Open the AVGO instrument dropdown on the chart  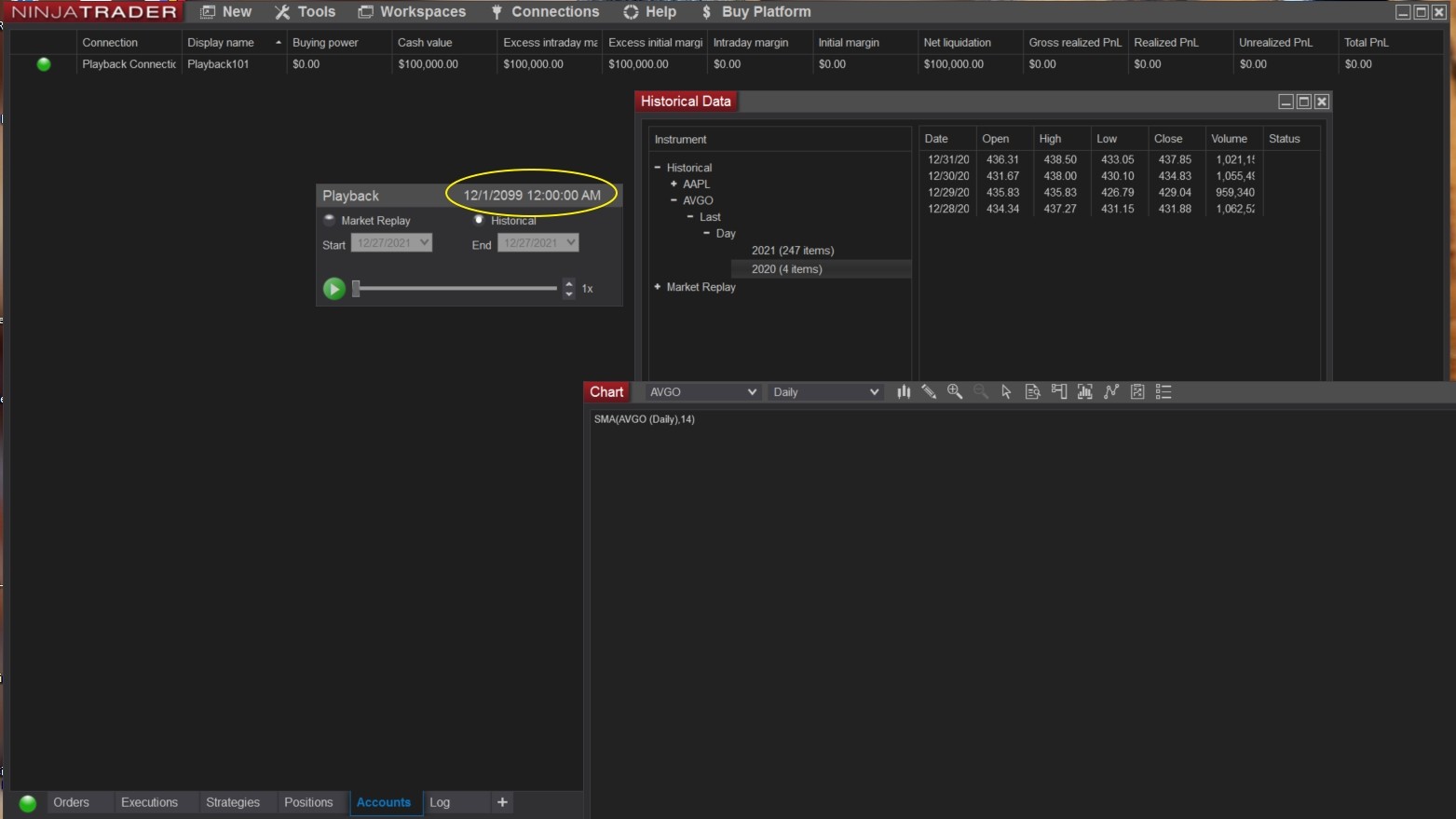[703, 392]
